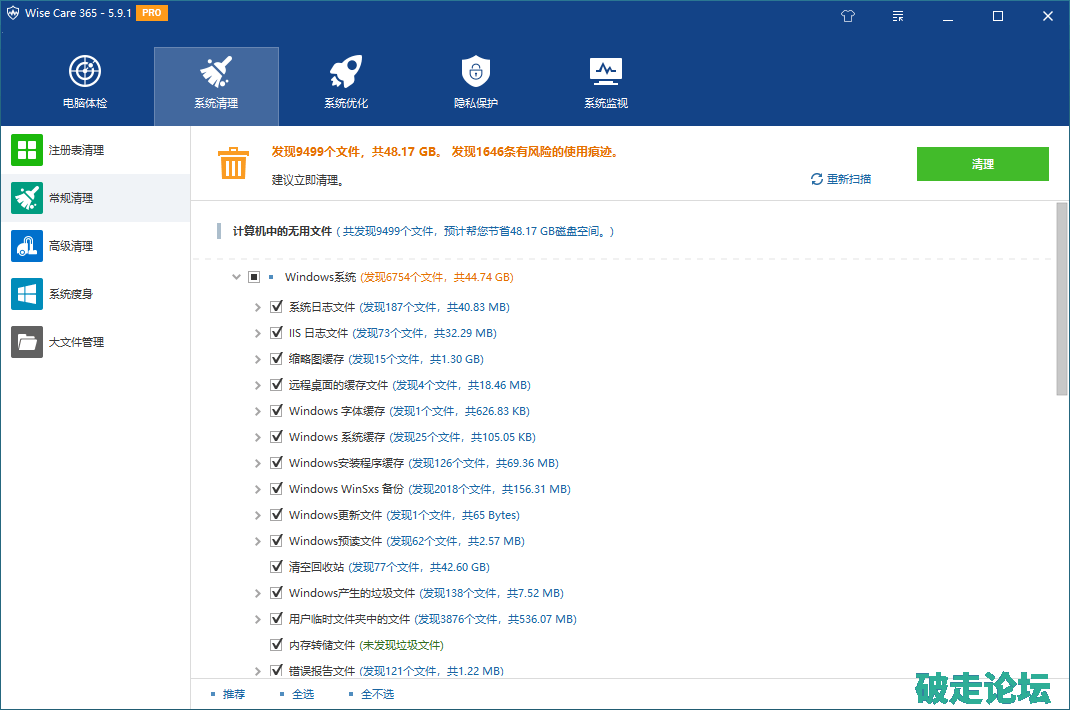
Task: Click the green 清理 button
Action: tap(982, 164)
